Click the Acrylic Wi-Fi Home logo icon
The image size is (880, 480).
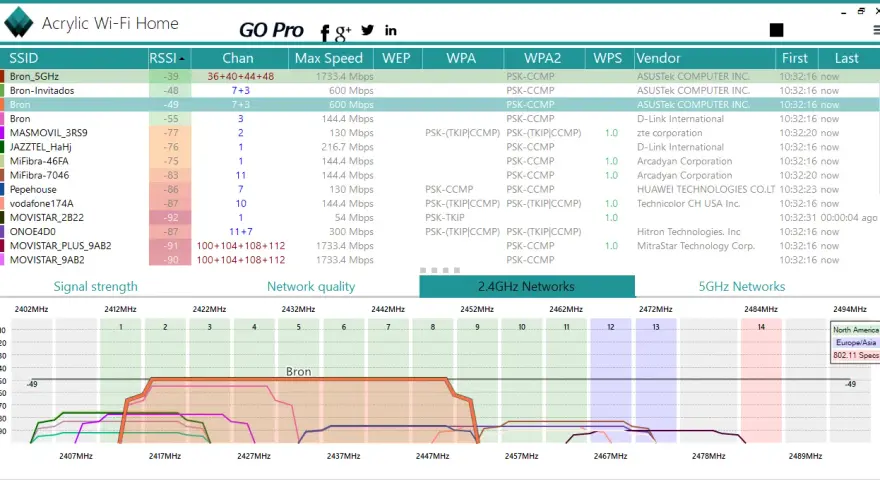point(19,22)
